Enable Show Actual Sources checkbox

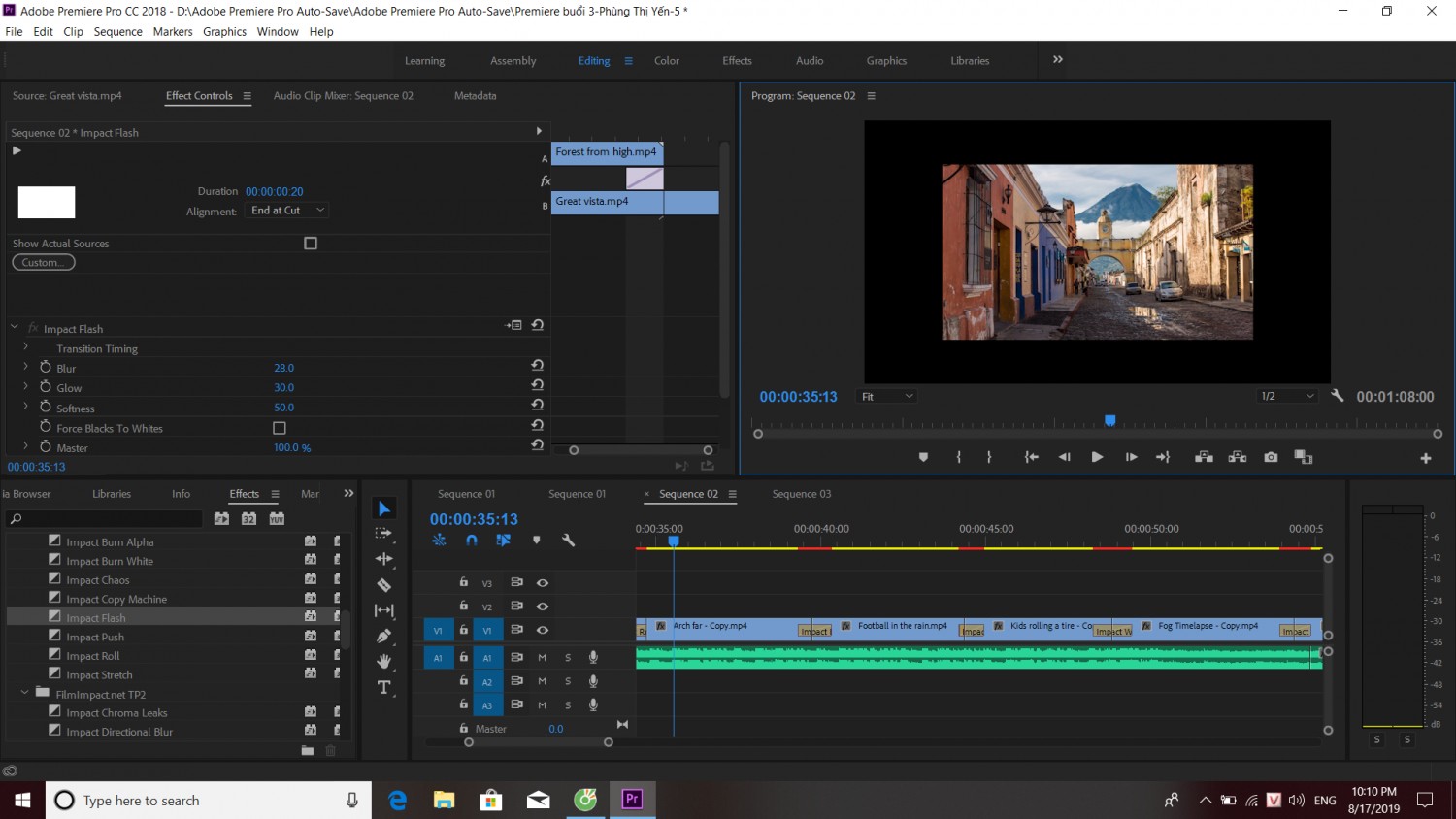[x=311, y=244]
